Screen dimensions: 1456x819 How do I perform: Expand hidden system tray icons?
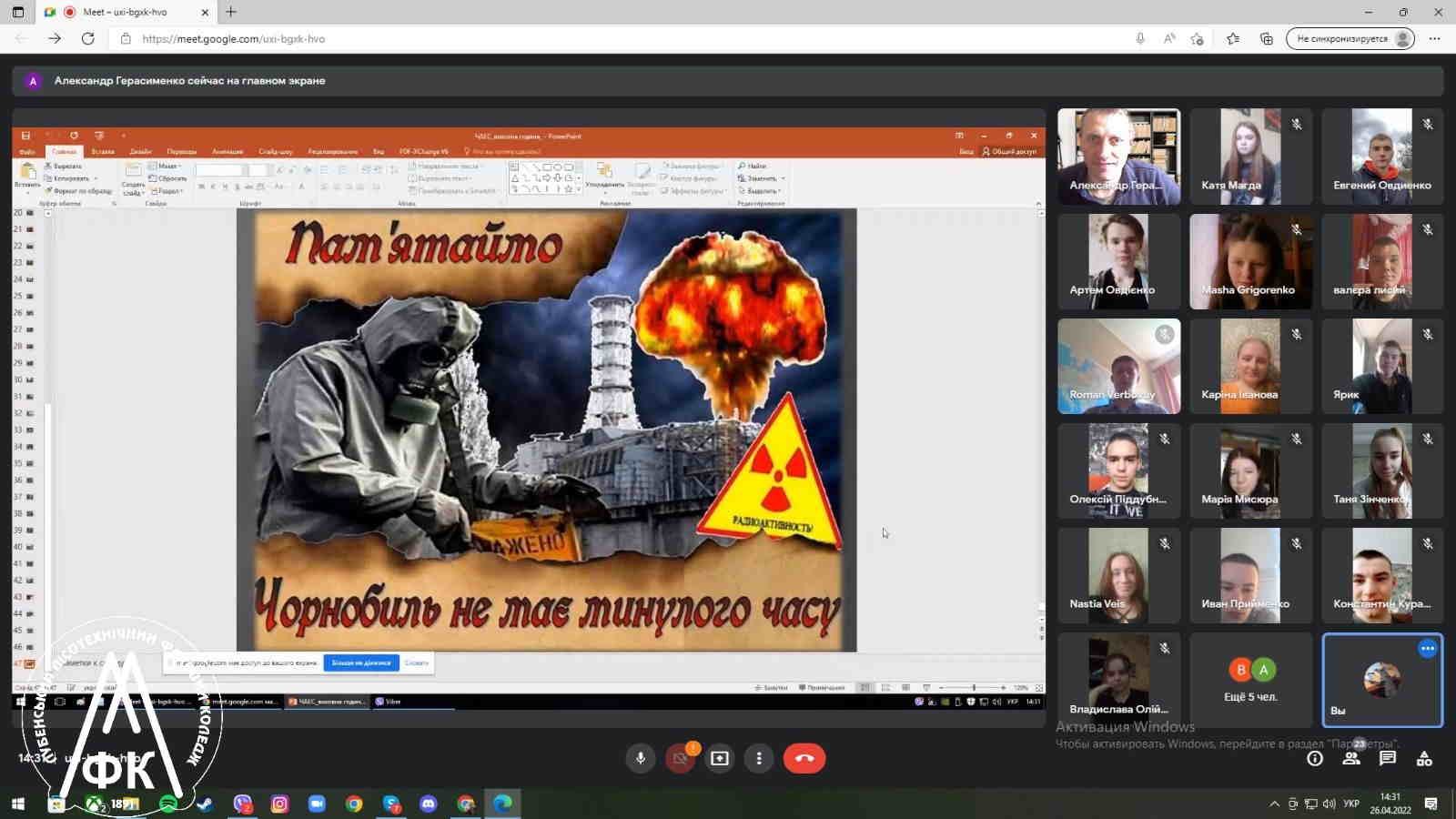pyautogui.click(x=1274, y=804)
